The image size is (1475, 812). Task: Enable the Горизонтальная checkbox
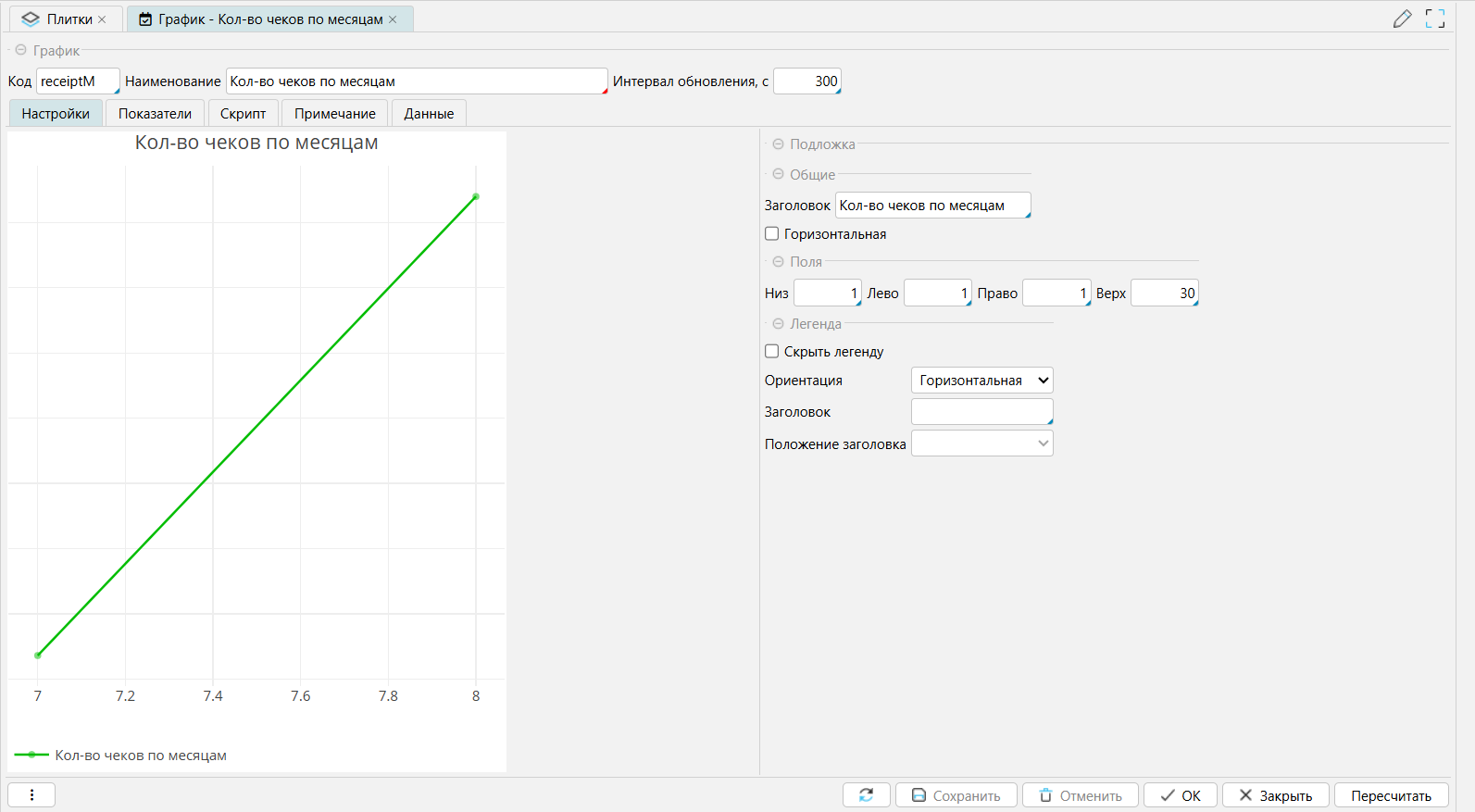(x=771, y=234)
